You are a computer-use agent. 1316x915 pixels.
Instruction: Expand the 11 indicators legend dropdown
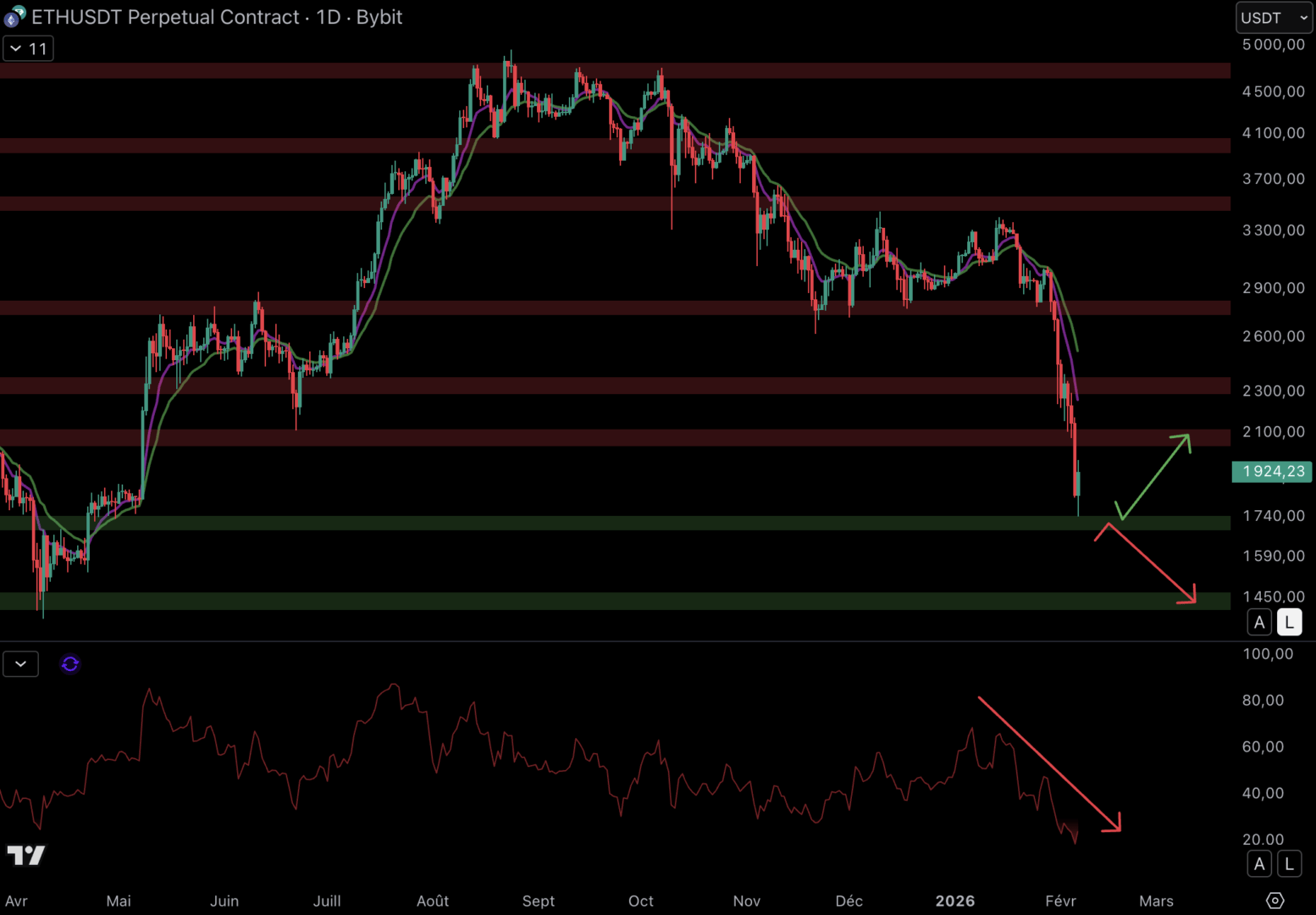(28, 49)
